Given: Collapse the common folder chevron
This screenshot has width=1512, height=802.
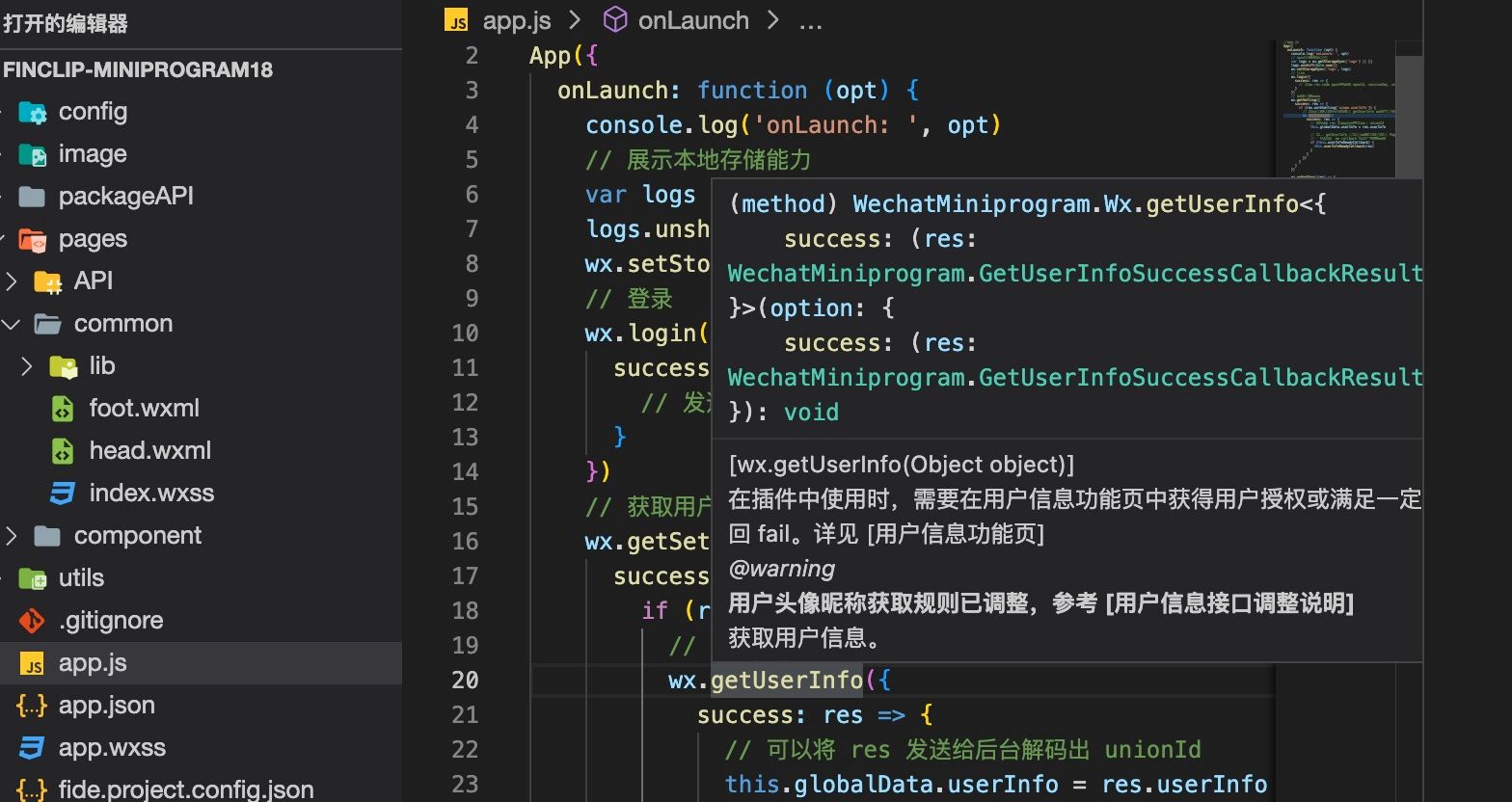Looking at the screenshot, I should click(12, 324).
